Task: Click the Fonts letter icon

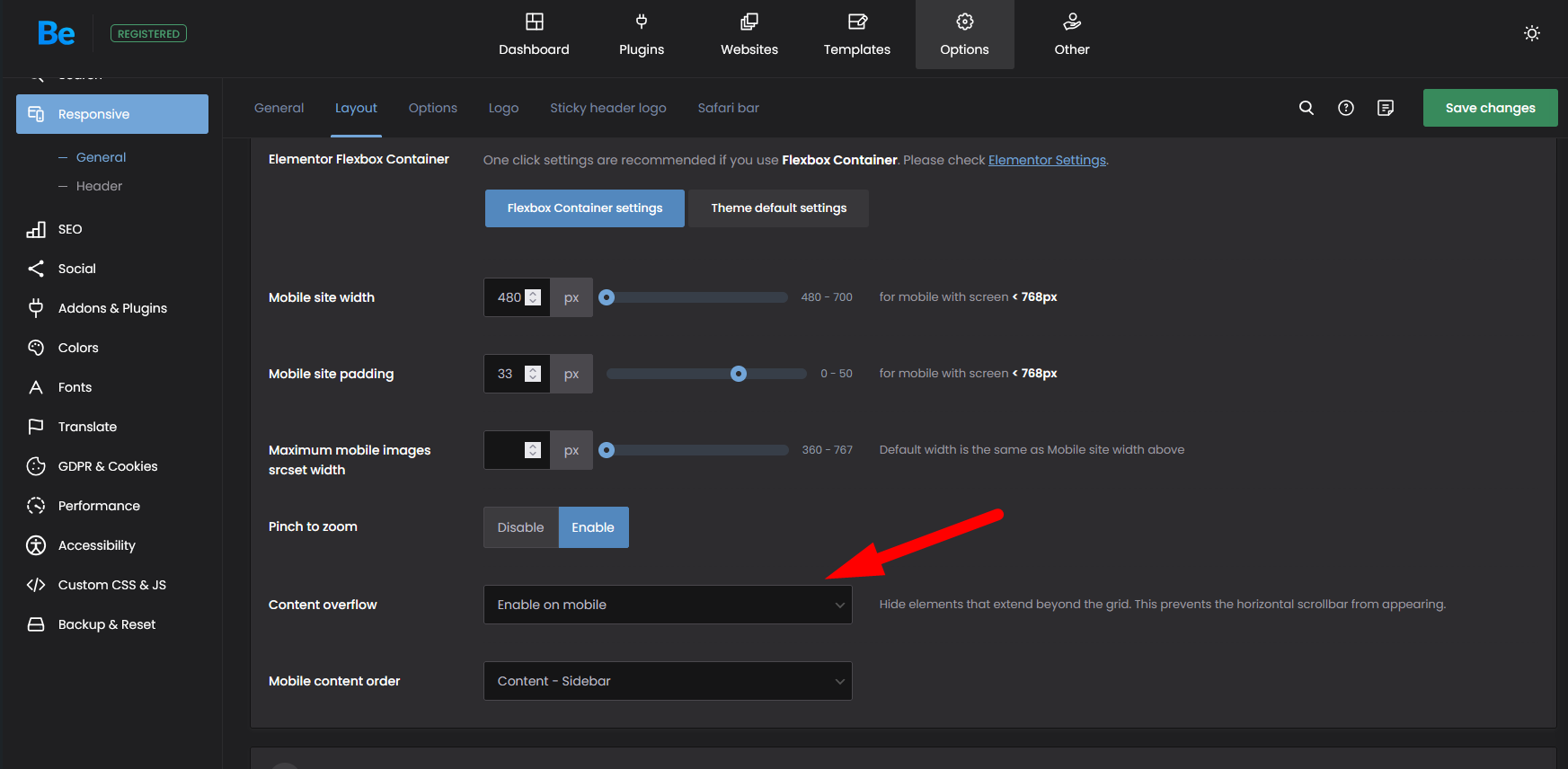Action: [x=36, y=387]
